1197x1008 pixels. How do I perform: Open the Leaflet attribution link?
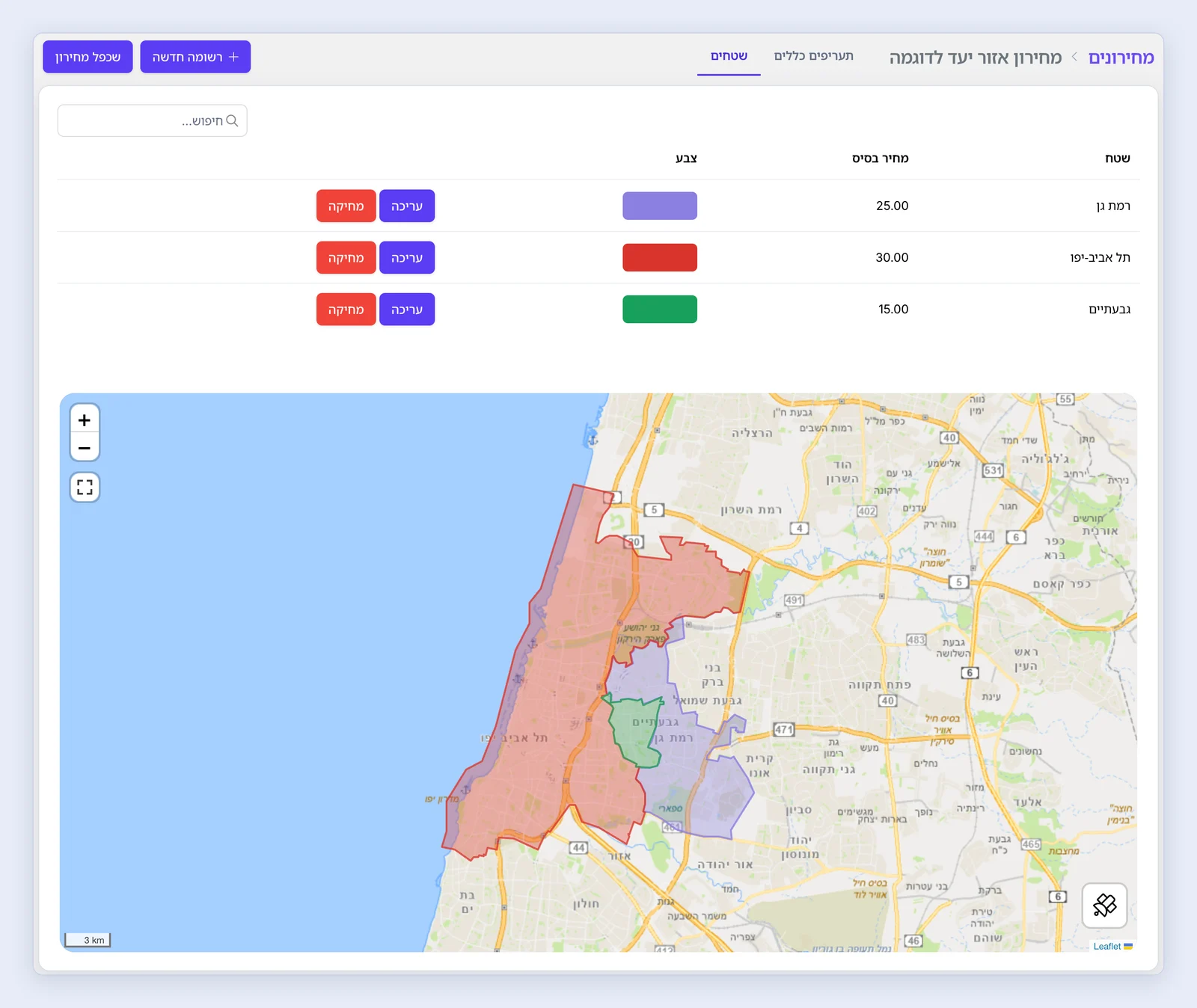tap(1106, 946)
